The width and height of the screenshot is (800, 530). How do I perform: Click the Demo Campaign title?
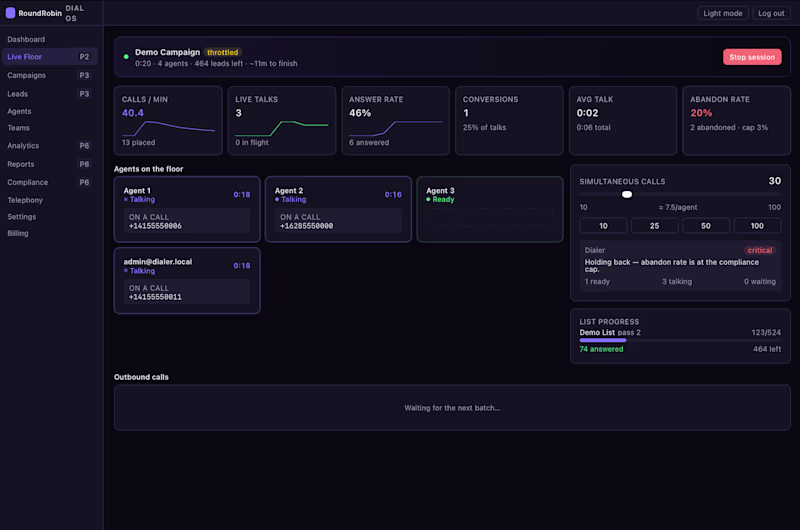(x=167, y=52)
